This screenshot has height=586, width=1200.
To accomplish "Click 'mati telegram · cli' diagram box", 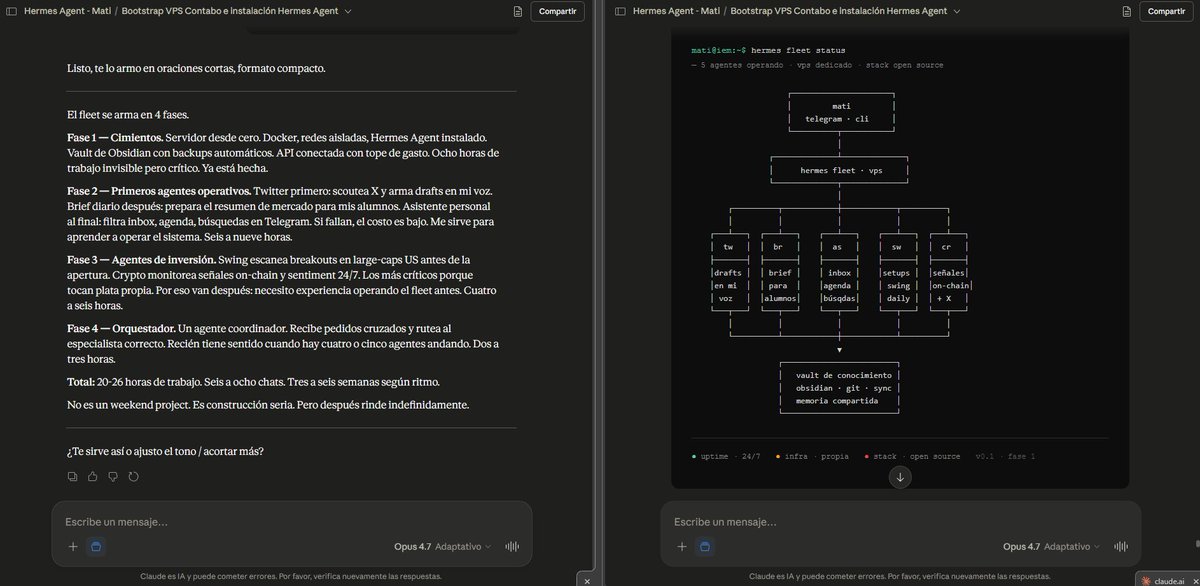I will (840, 112).
